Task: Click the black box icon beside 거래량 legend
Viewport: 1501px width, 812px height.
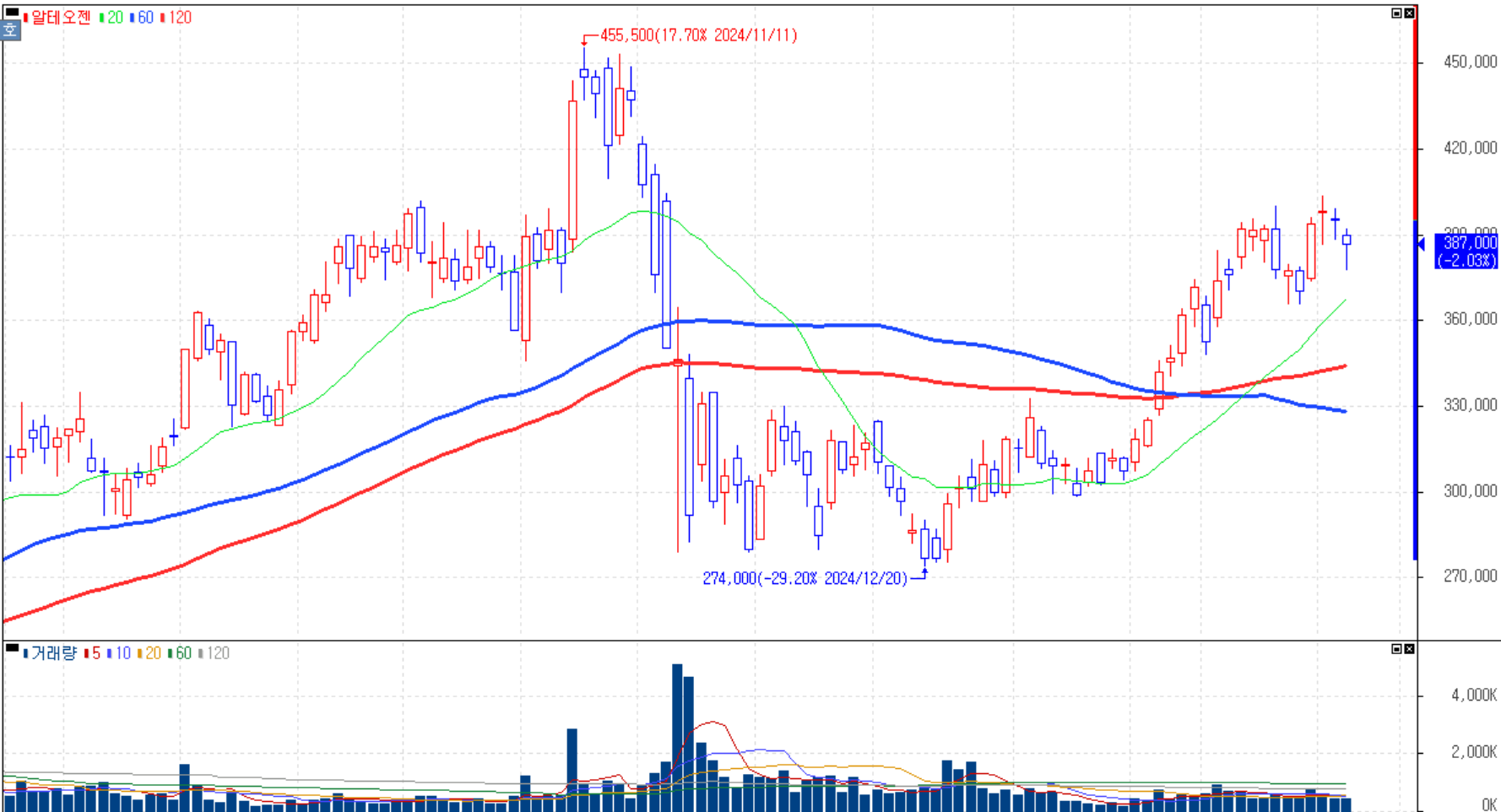Action: pyautogui.click(x=11, y=648)
